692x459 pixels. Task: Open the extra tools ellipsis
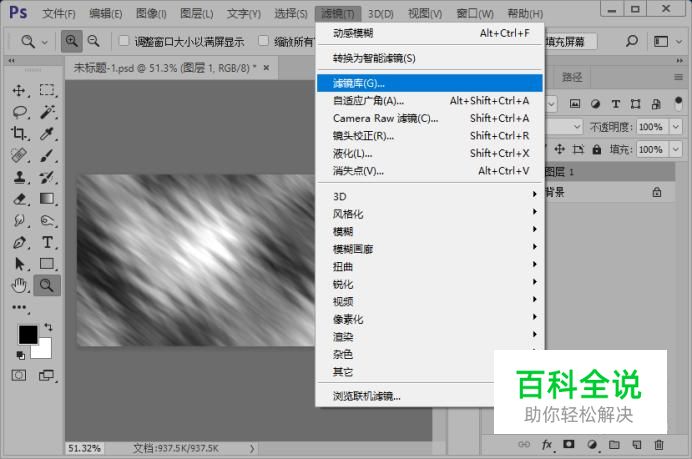[19, 307]
